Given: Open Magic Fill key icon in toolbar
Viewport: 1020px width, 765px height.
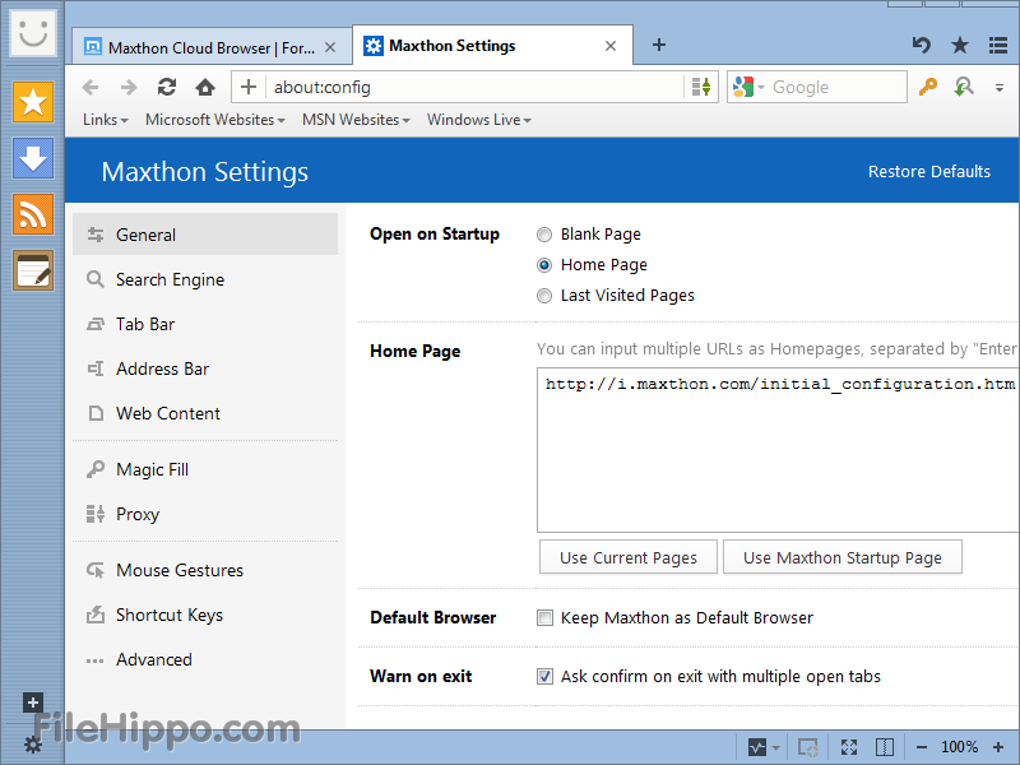Looking at the screenshot, I should click(928, 87).
